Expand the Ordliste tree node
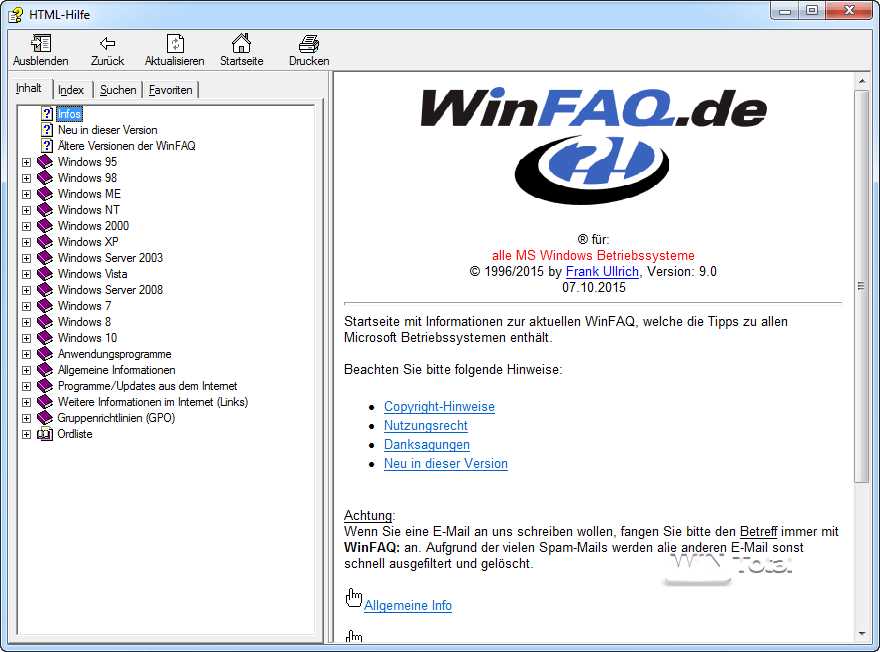The width and height of the screenshot is (880, 652). click(26, 434)
